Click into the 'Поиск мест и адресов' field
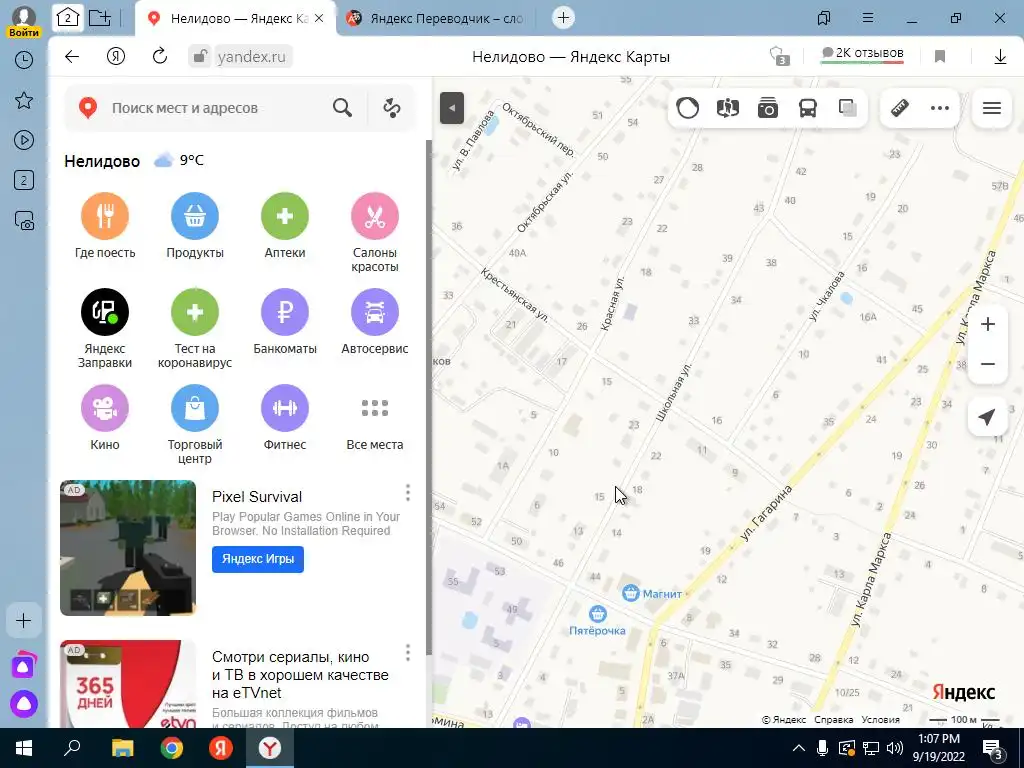This screenshot has width=1024, height=768. 216,108
